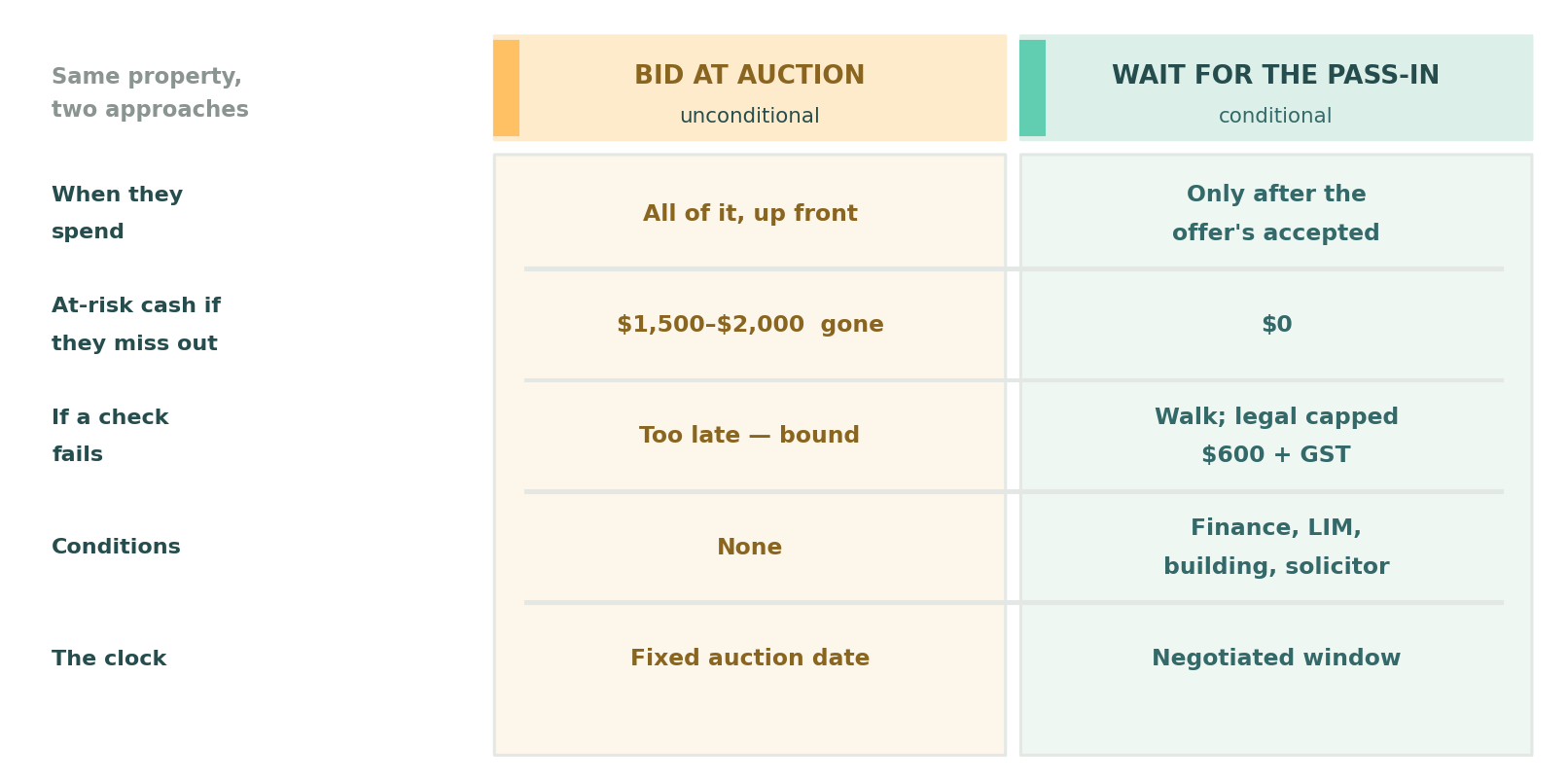Select 'The clock' row label
This screenshot has width=1568, height=784.
pos(109,659)
